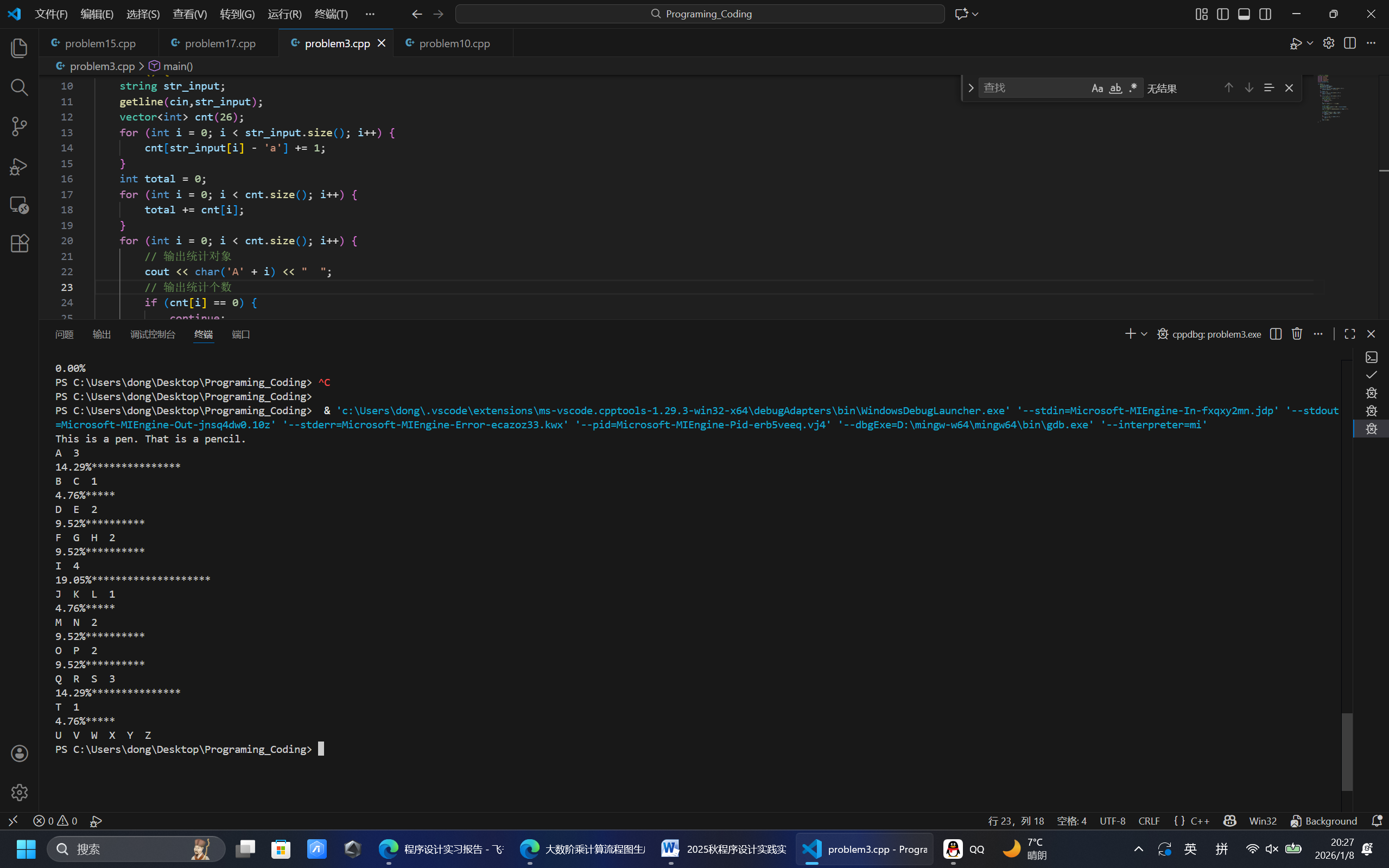Open Source Control view in activity bar

(x=19, y=126)
